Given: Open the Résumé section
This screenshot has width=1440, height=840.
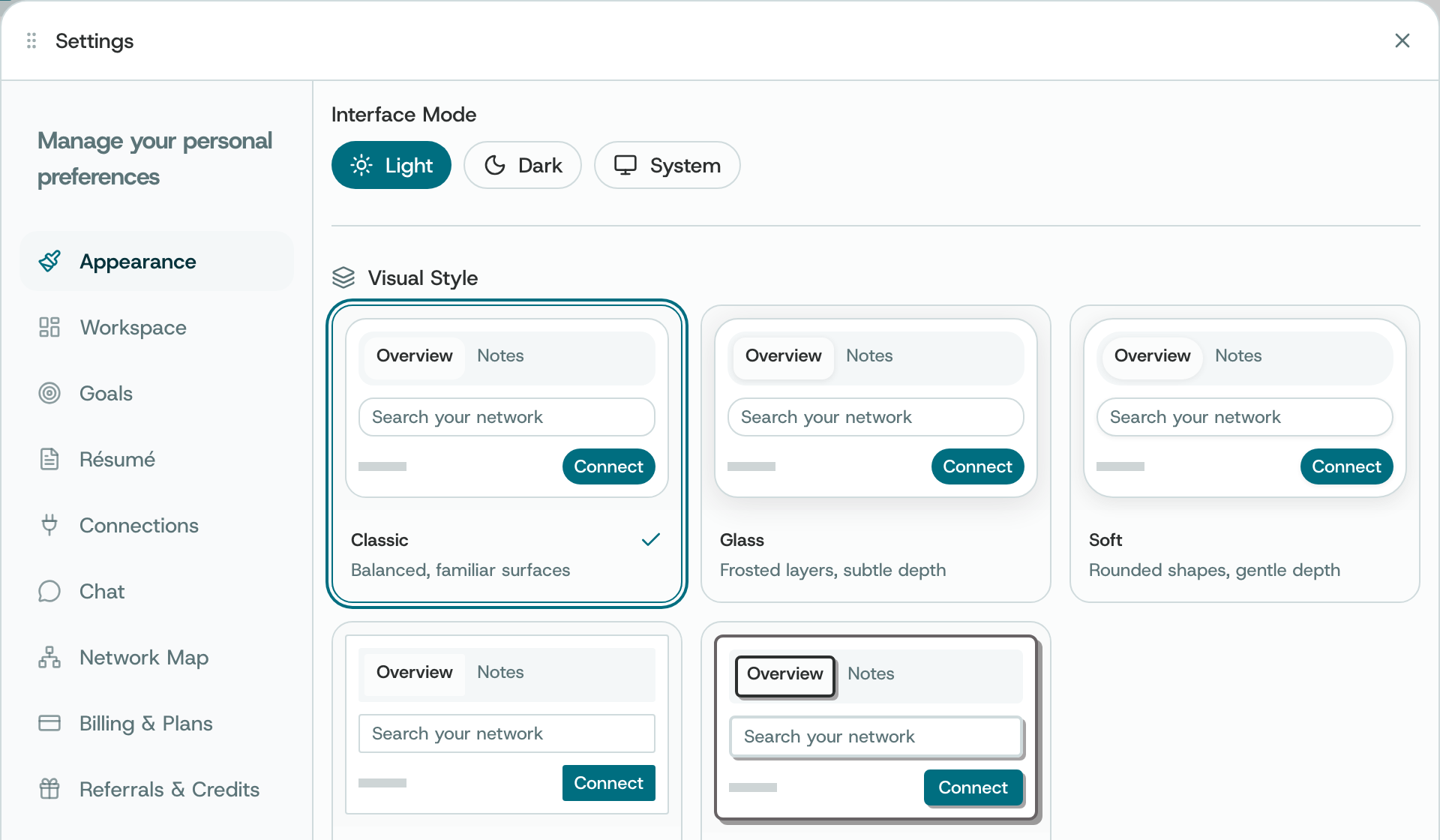Looking at the screenshot, I should (157, 459).
